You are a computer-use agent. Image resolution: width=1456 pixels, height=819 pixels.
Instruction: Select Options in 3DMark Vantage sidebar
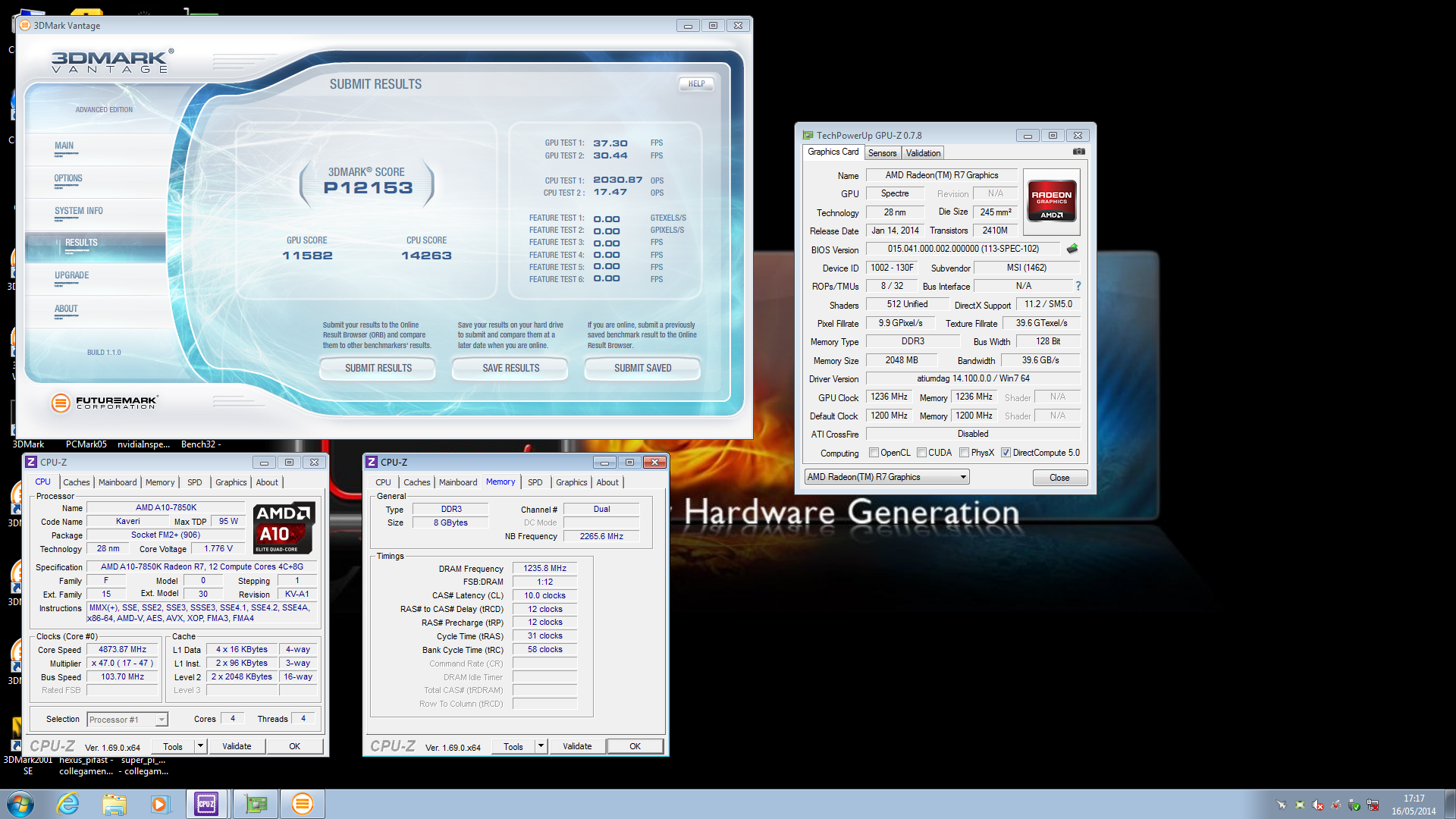(68, 178)
